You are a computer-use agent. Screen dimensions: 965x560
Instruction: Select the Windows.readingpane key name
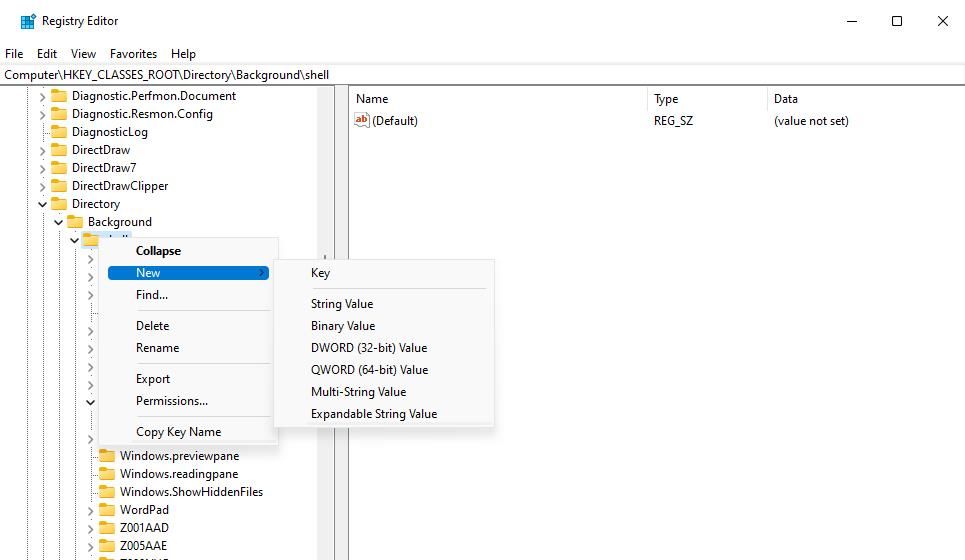point(179,474)
